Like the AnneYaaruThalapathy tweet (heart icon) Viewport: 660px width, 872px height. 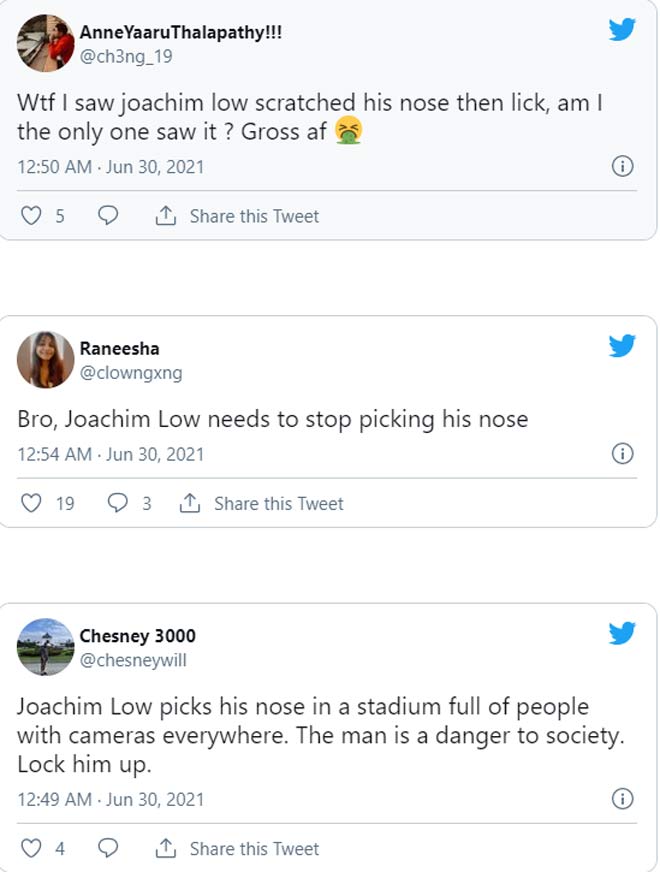[32, 216]
